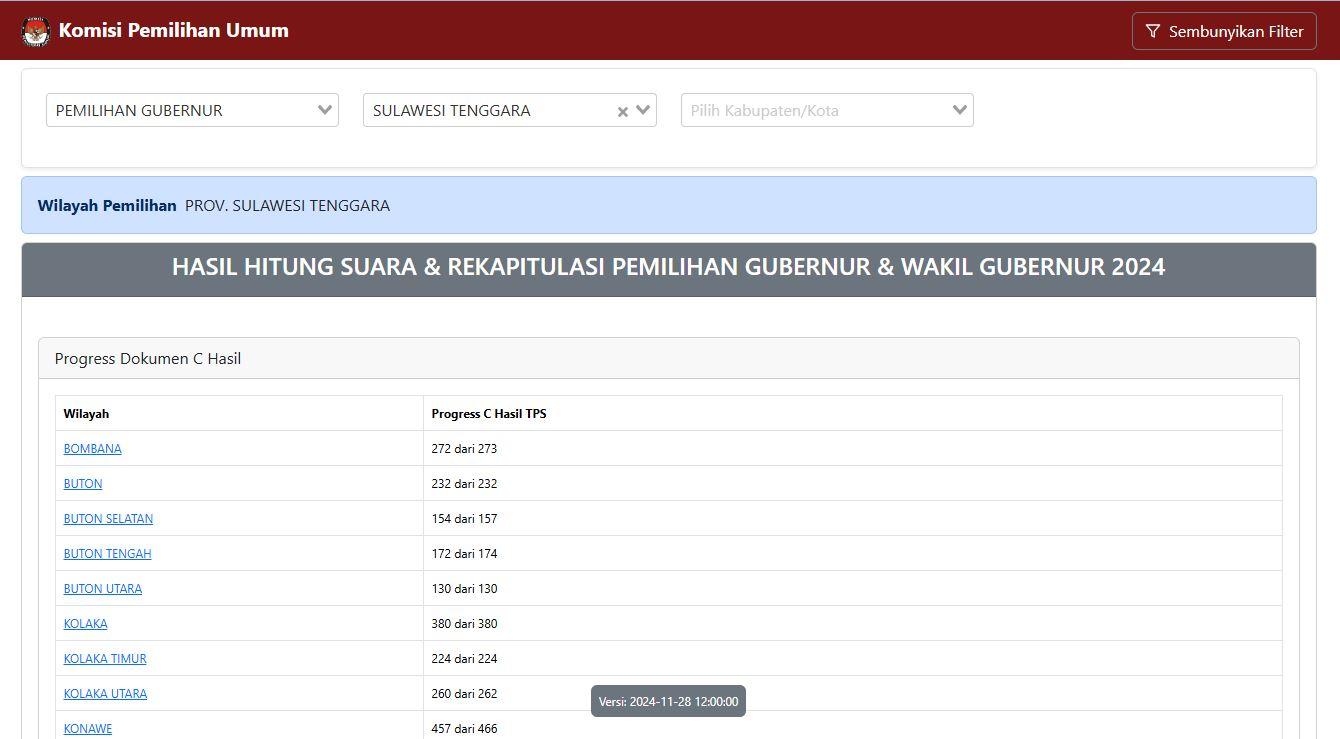Click the Wilayah column header
This screenshot has width=1340, height=739.
86,414
